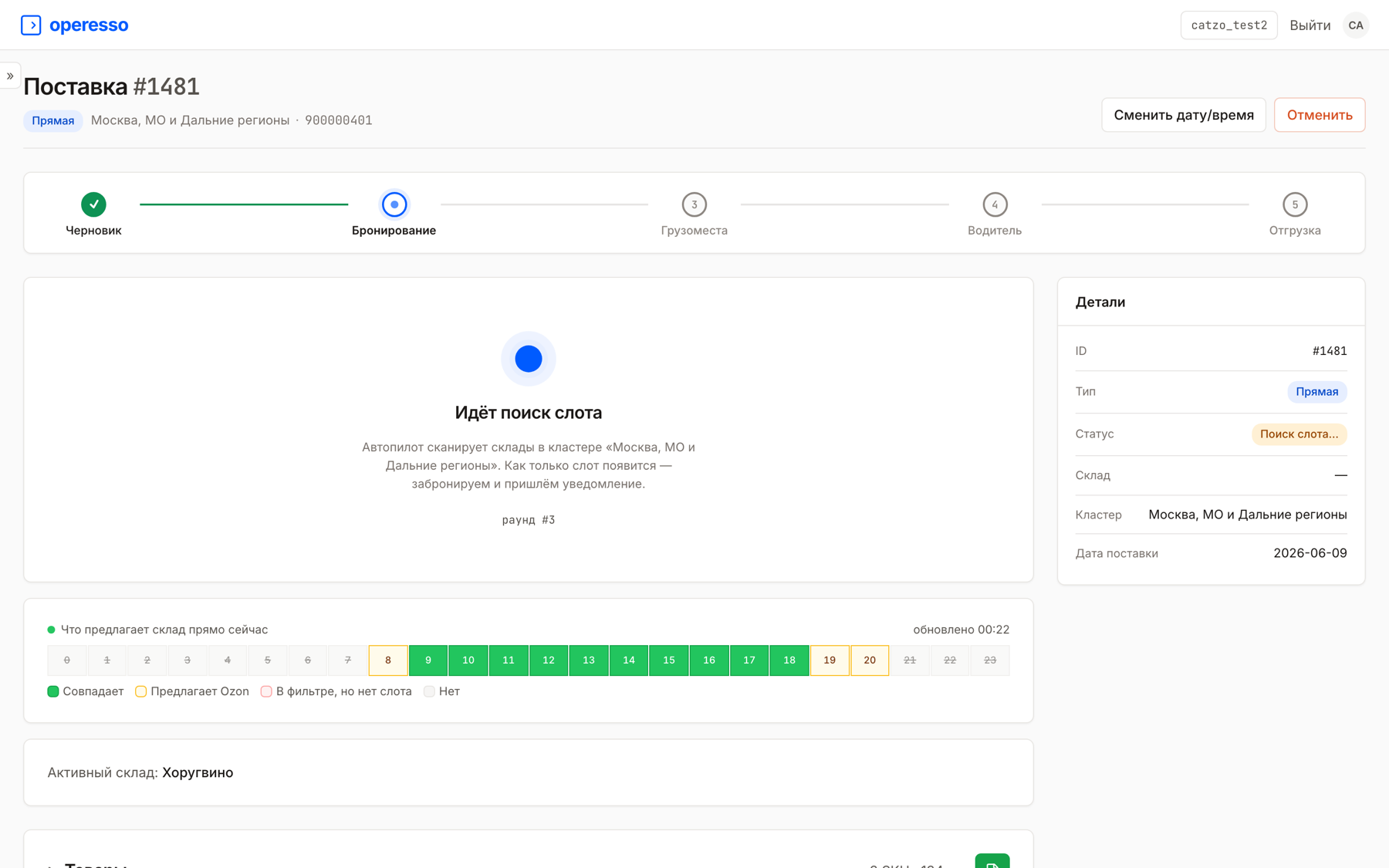
Task: Click the yellow Предлагает Ozon legend swatch
Action: 141,691
